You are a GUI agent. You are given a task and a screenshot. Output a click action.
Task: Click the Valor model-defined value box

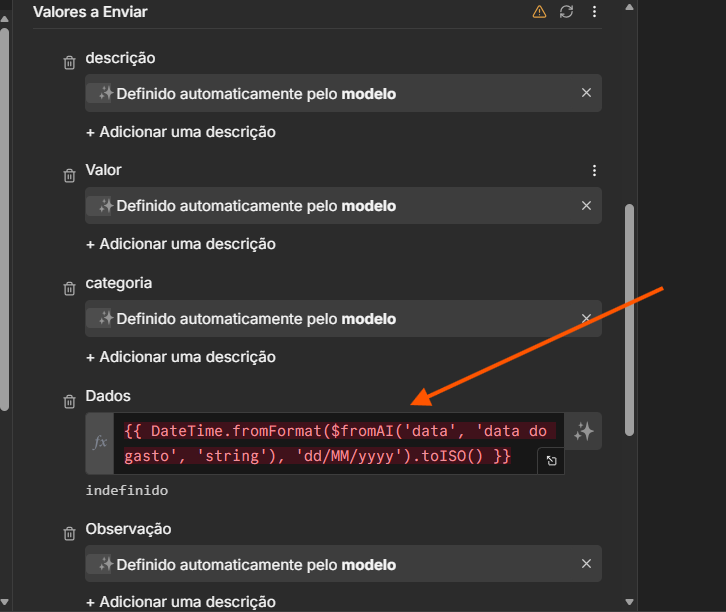pyautogui.click(x=330, y=206)
